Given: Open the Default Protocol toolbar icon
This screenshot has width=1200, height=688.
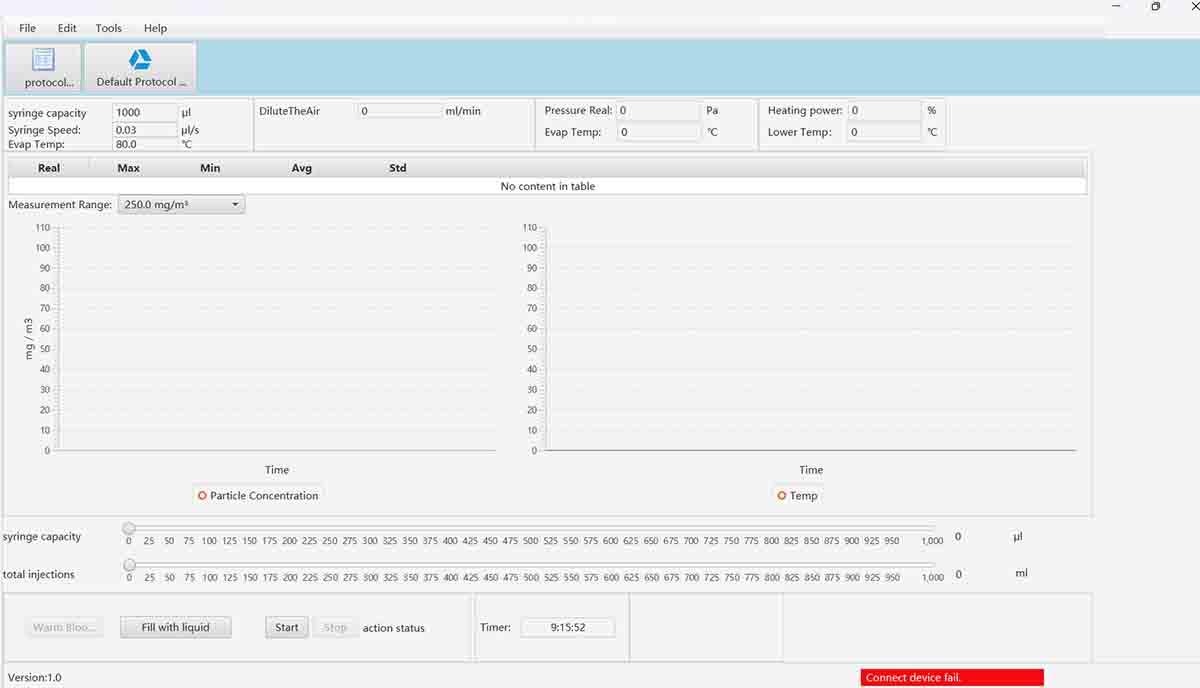Looking at the screenshot, I should (x=140, y=67).
